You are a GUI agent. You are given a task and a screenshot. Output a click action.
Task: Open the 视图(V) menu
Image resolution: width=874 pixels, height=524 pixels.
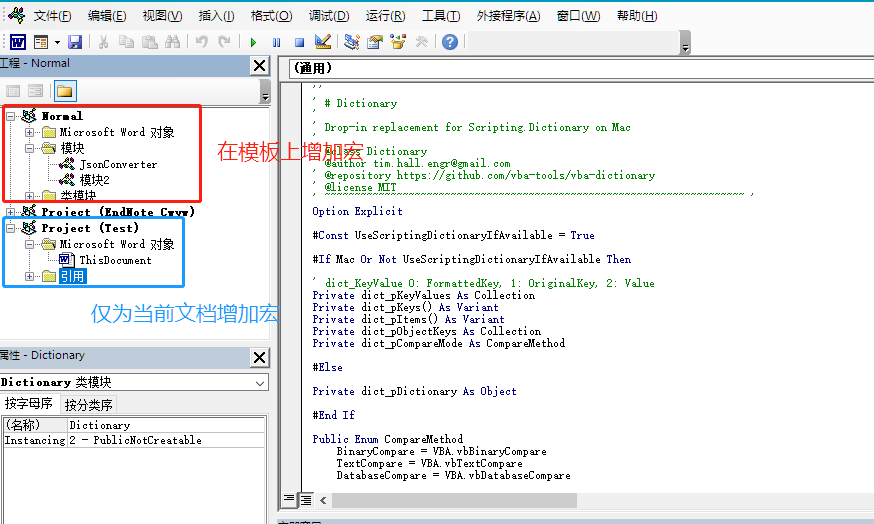click(162, 16)
